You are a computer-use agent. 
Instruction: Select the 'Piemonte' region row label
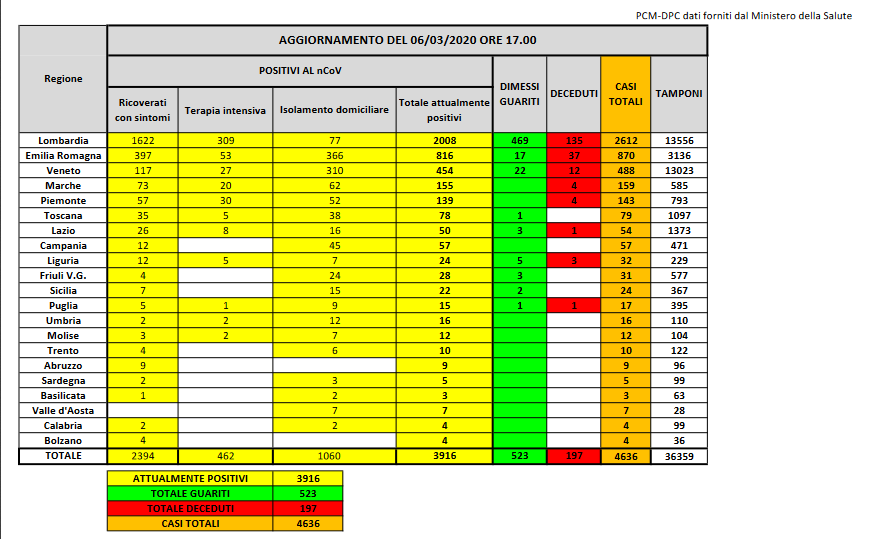pos(63,201)
